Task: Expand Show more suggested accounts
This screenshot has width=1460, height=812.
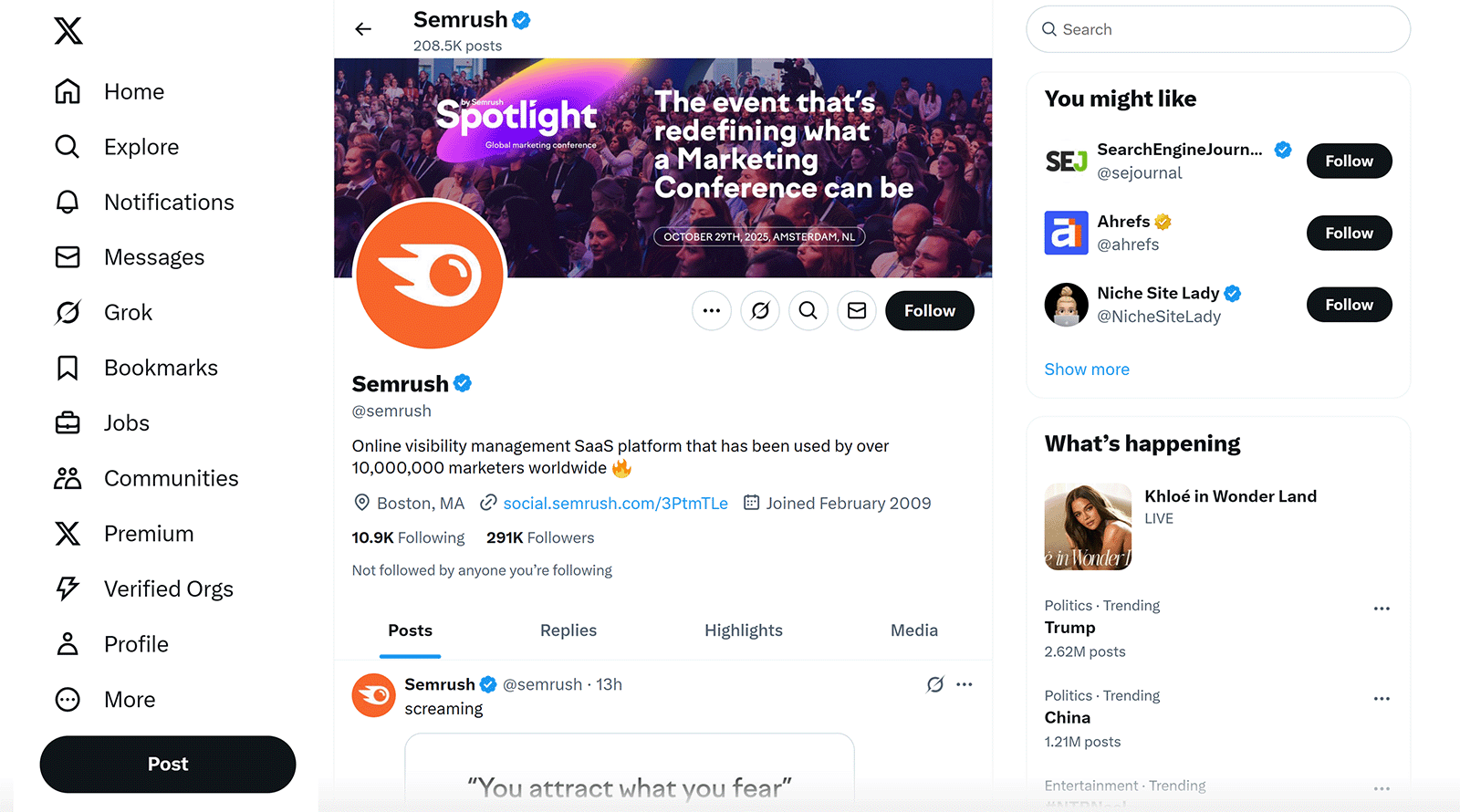Action: point(1087,369)
